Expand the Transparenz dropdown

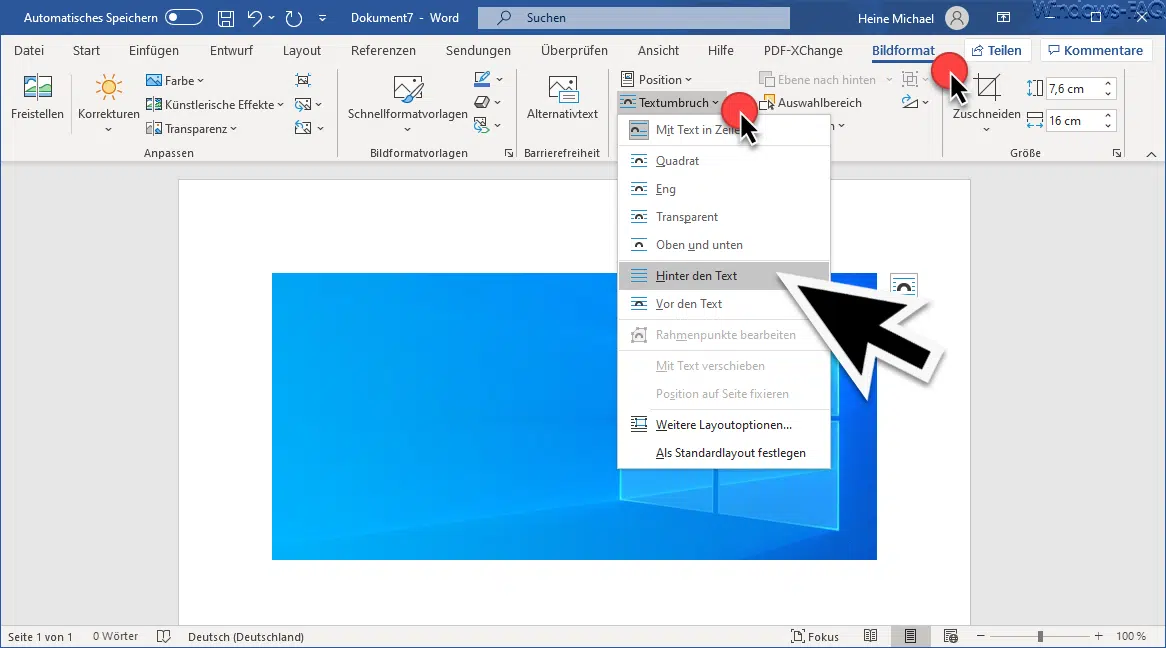(191, 129)
